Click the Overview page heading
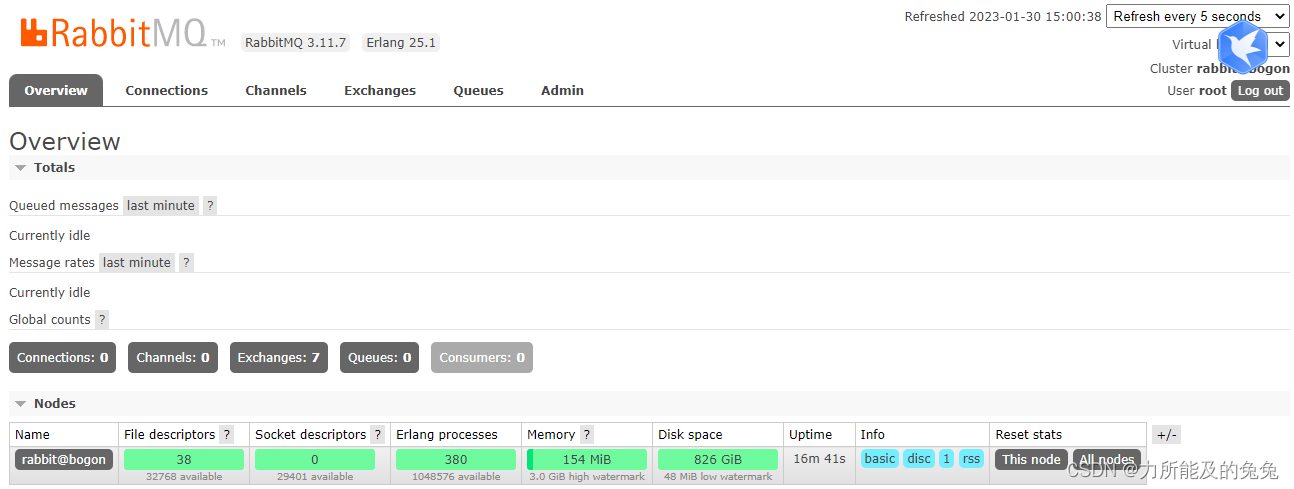 [65, 141]
